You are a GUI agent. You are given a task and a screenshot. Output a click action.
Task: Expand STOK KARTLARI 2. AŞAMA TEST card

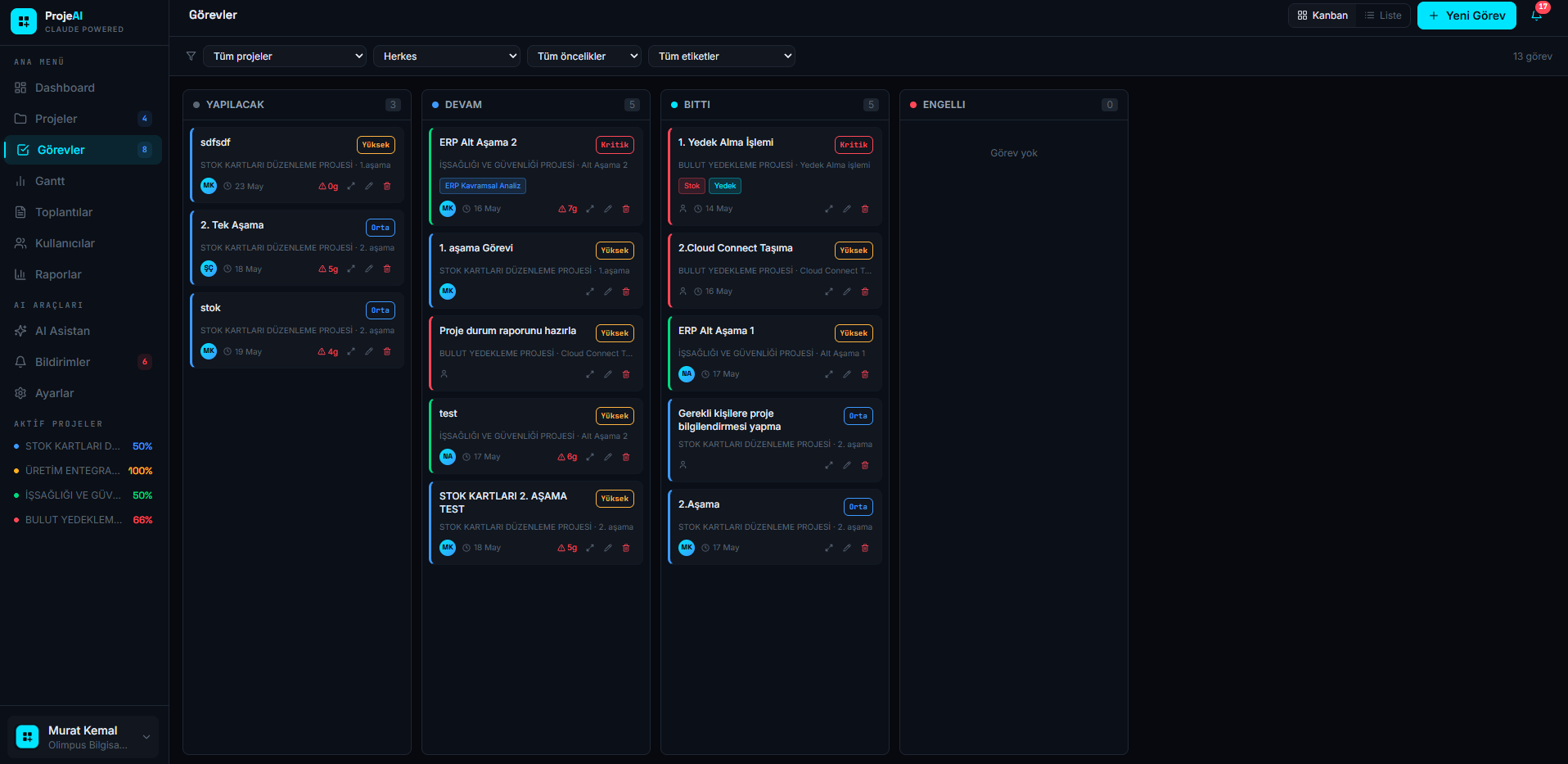(x=590, y=548)
